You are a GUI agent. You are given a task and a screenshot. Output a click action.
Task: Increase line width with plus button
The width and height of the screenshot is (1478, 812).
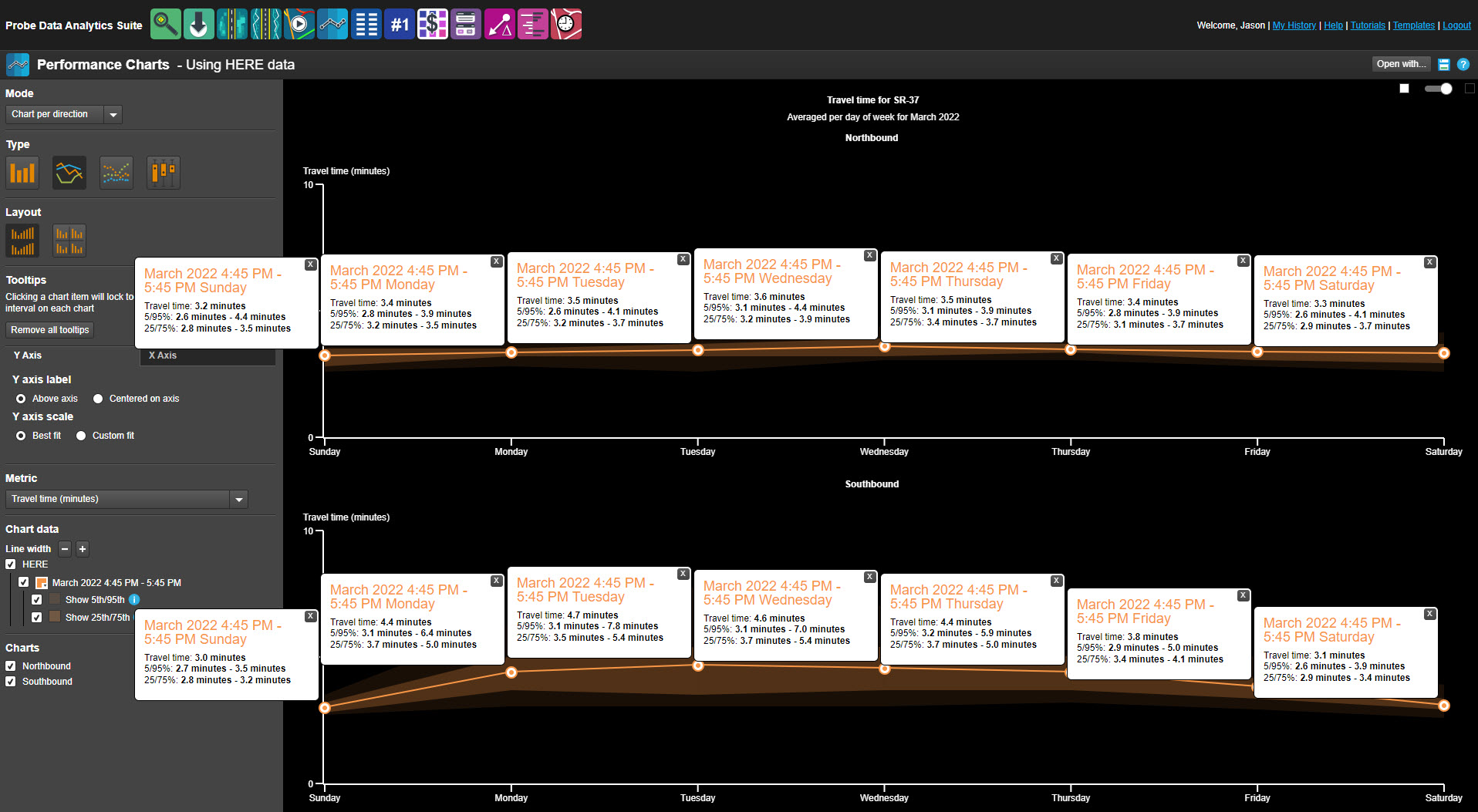pos(83,549)
